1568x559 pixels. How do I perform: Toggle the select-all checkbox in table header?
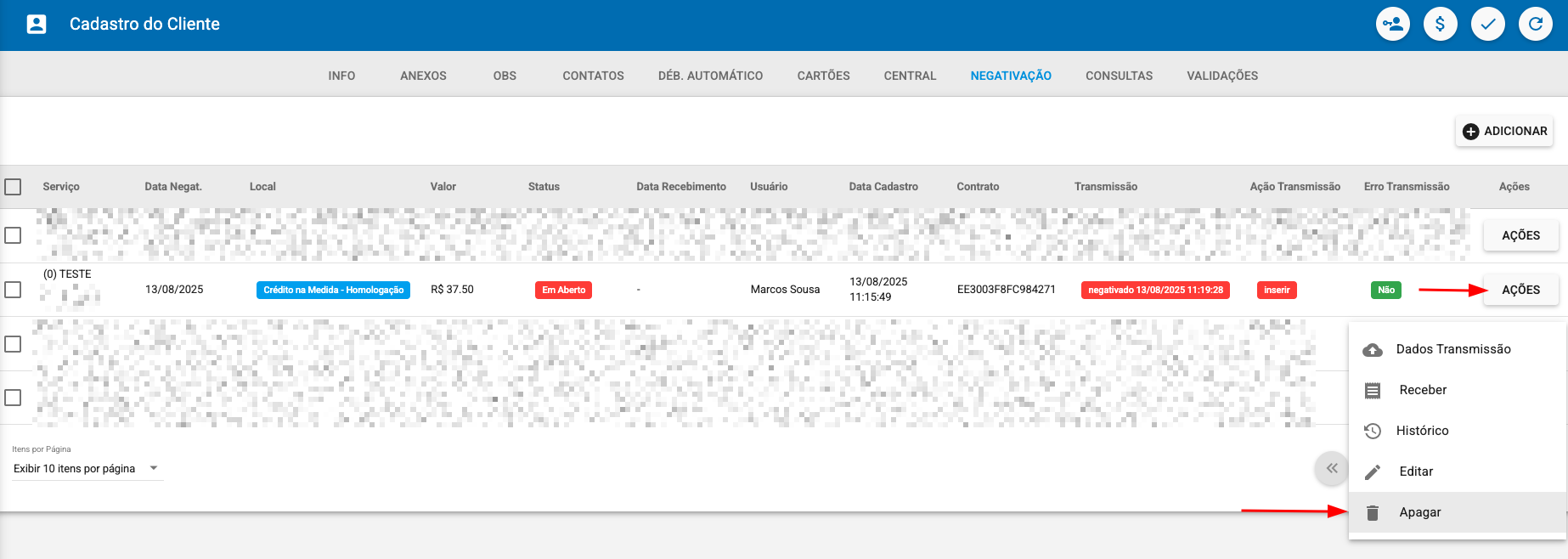click(13, 187)
